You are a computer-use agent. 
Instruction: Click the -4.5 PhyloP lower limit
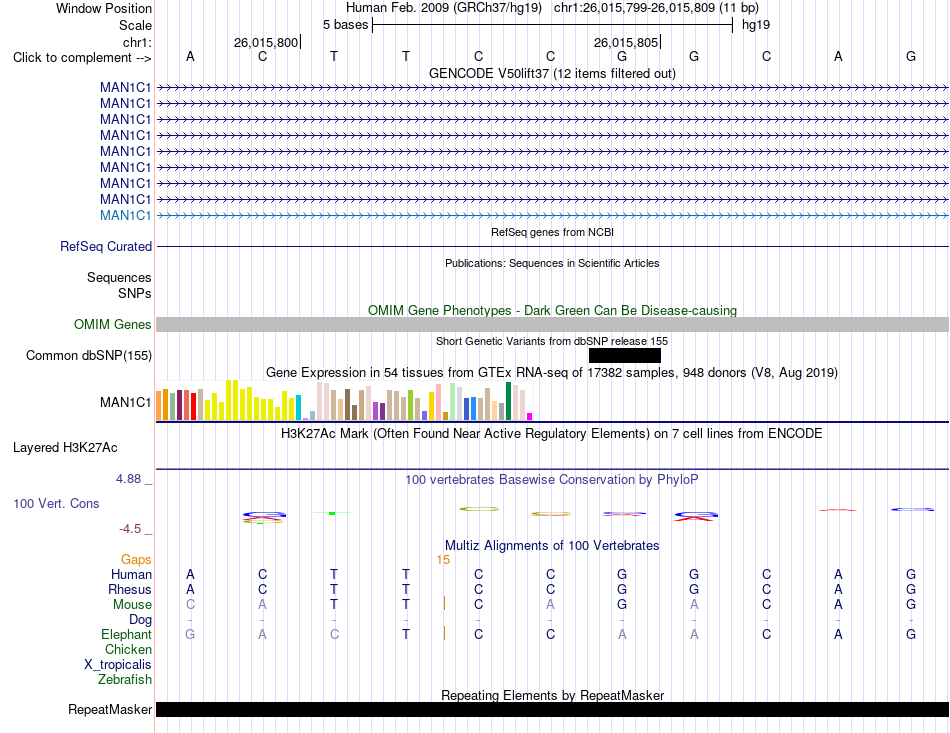[x=130, y=529]
